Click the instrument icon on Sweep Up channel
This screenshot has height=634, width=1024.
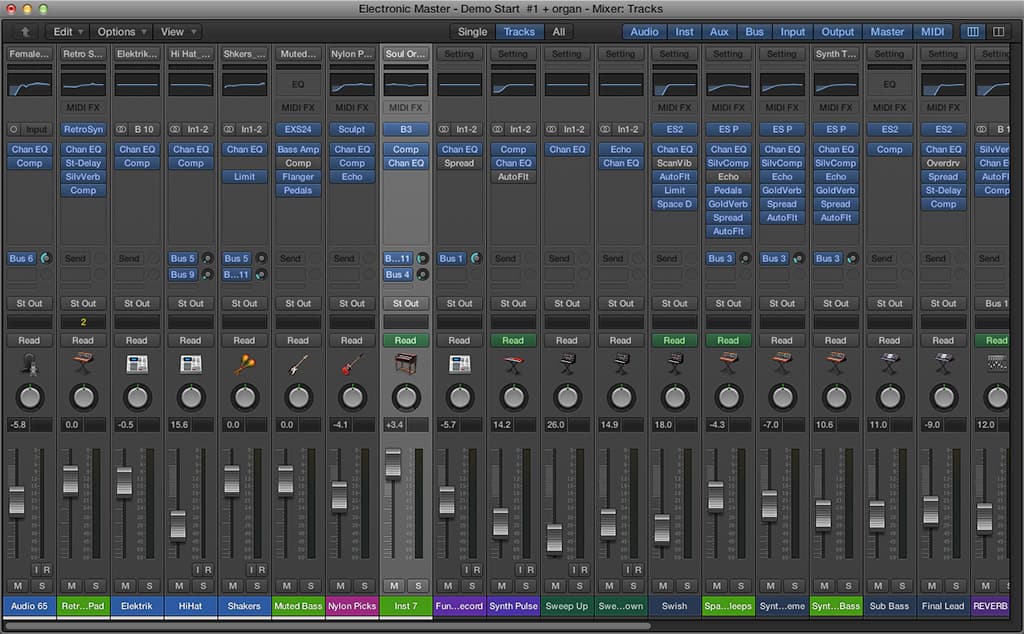click(x=567, y=364)
